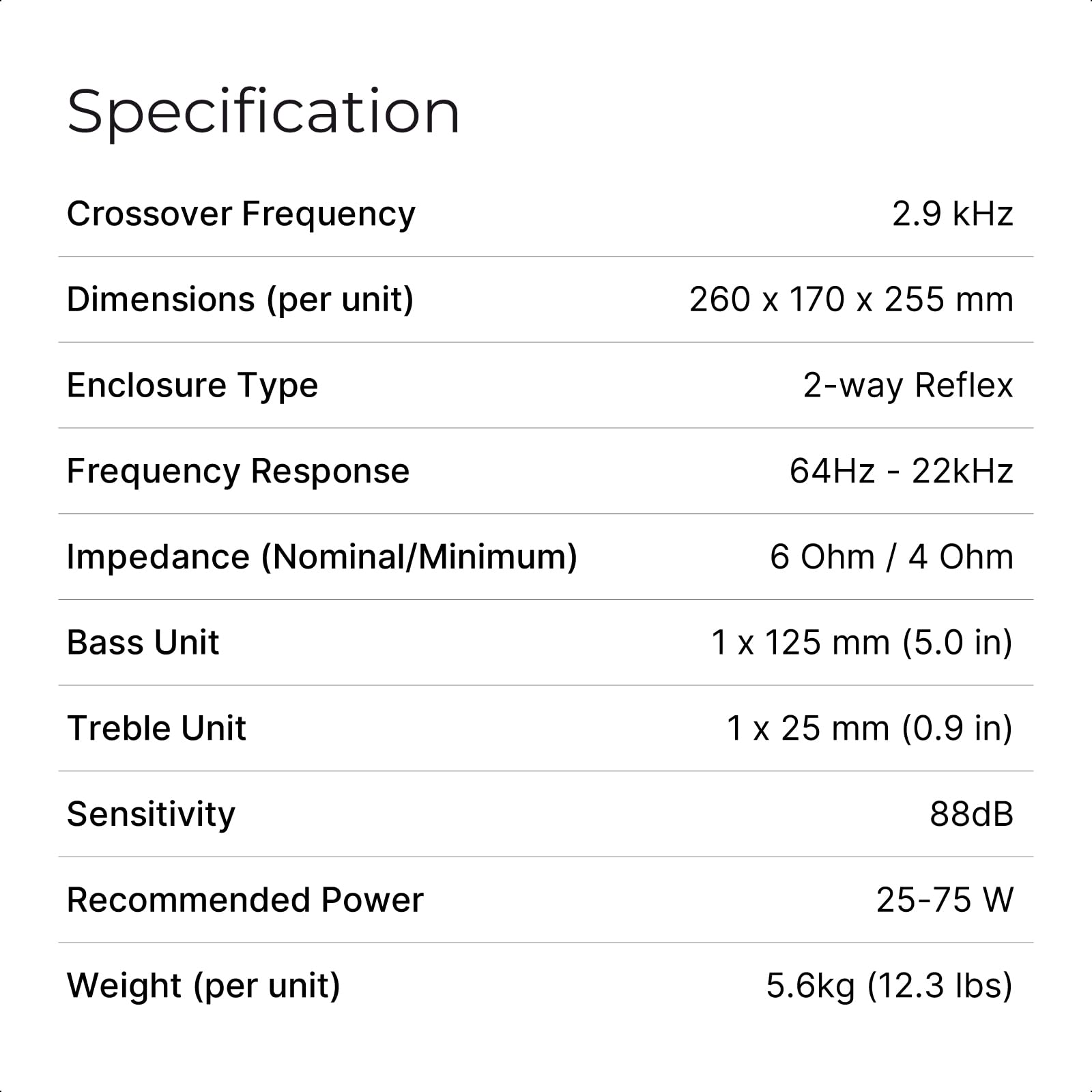Select the 260 x 170 x 255 mm value

[x=851, y=300]
